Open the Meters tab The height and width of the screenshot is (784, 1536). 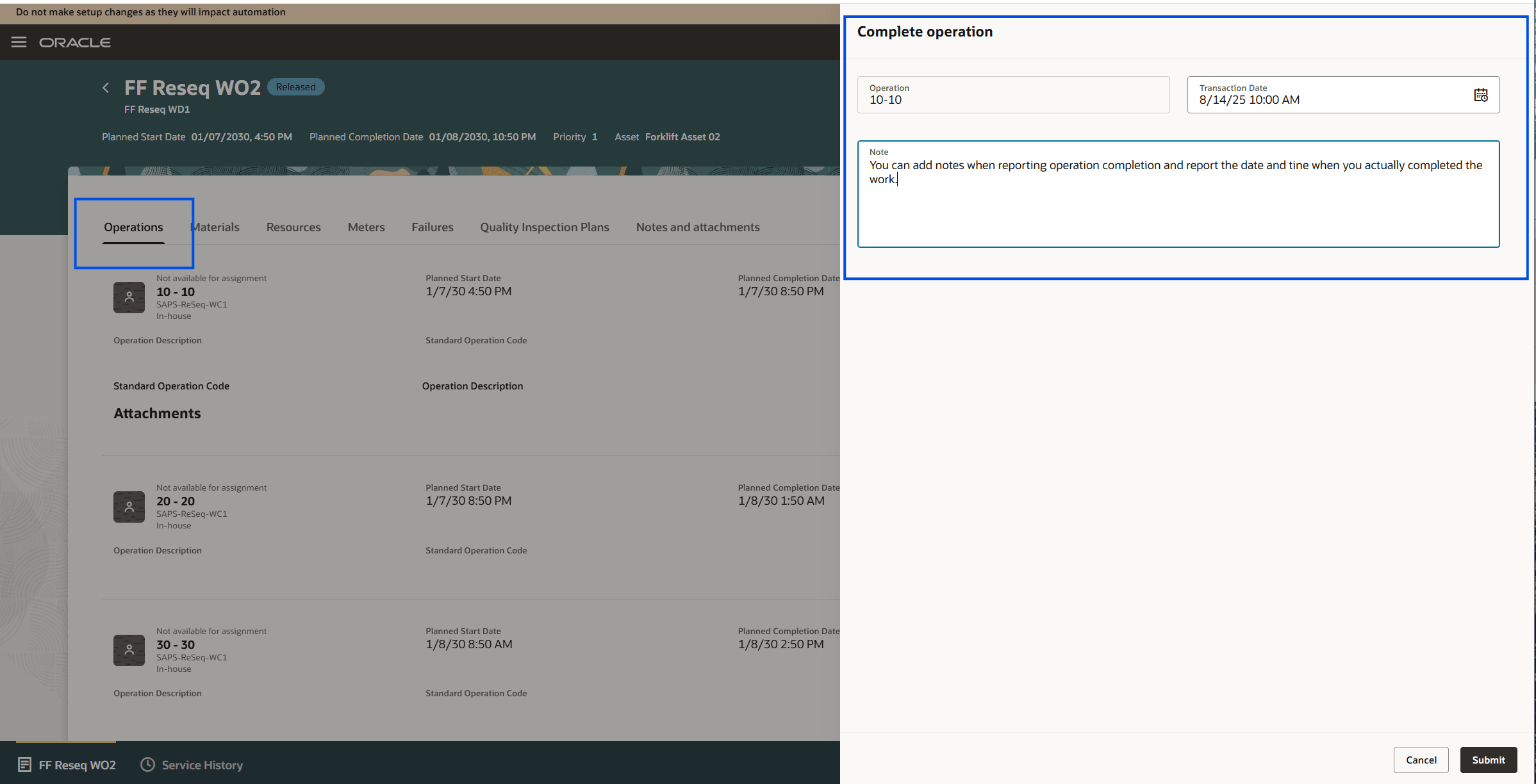tap(366, 227)
